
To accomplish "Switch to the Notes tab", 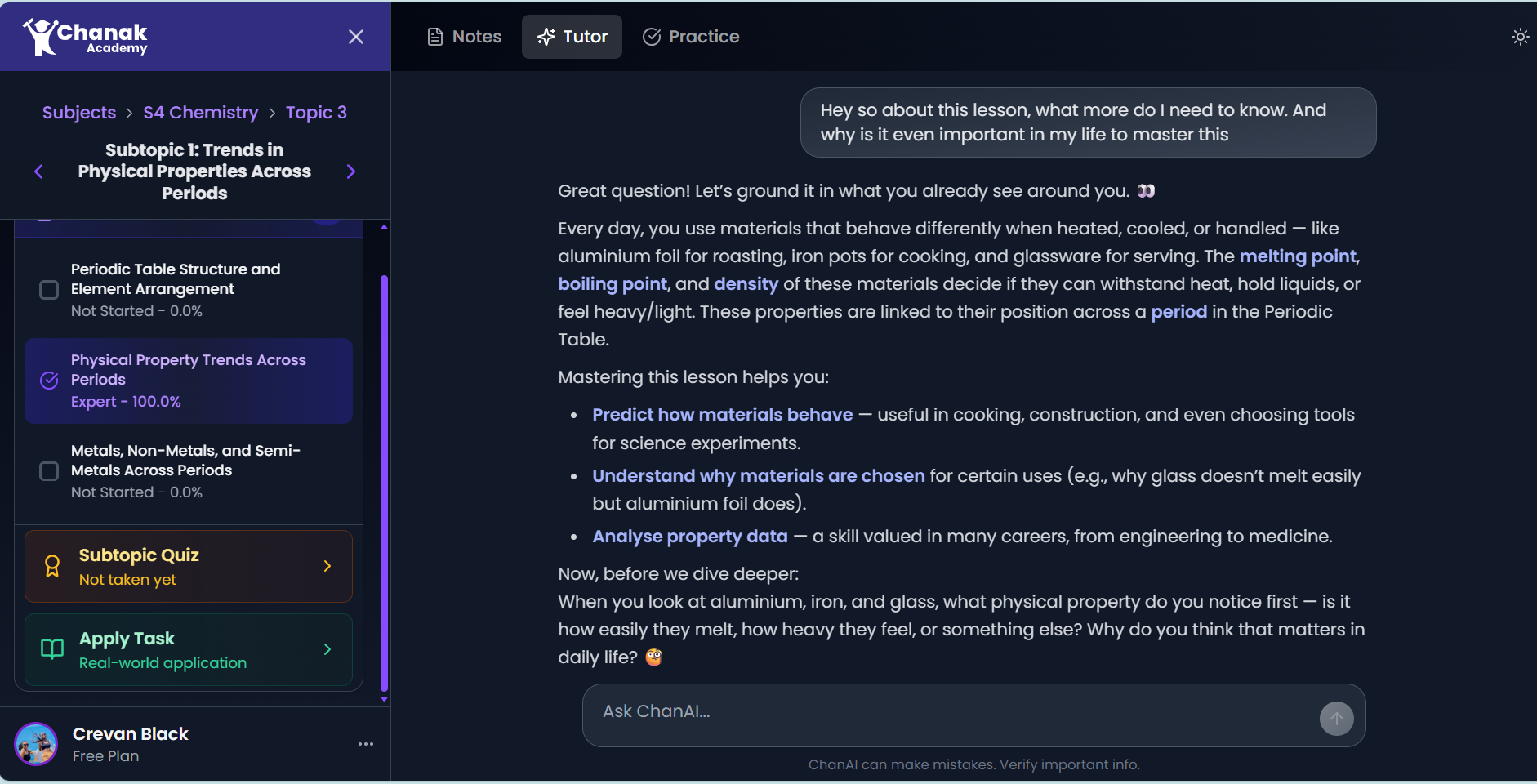I will 464,36.
